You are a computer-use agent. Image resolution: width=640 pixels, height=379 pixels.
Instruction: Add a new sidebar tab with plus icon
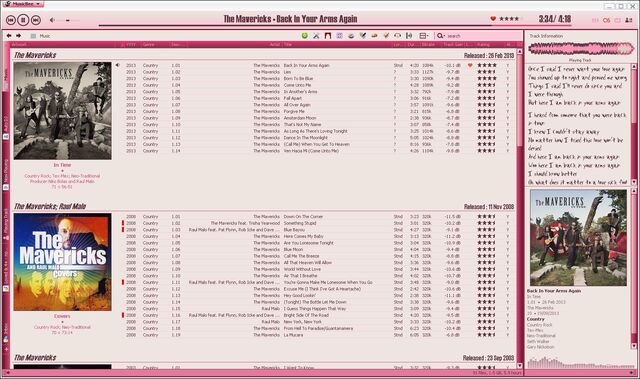point(6,349)
